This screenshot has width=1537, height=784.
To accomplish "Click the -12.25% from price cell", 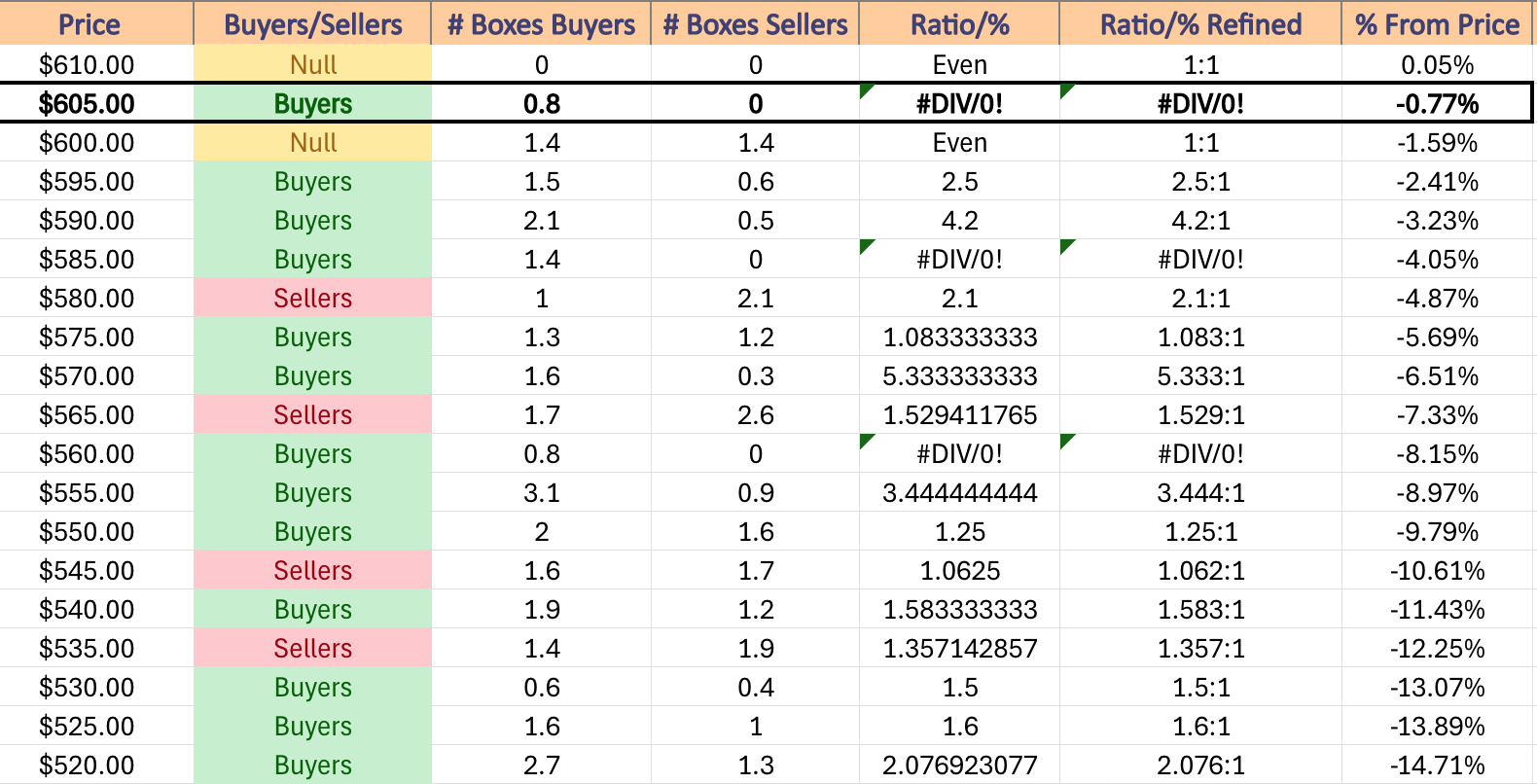I will [1437, 648].
